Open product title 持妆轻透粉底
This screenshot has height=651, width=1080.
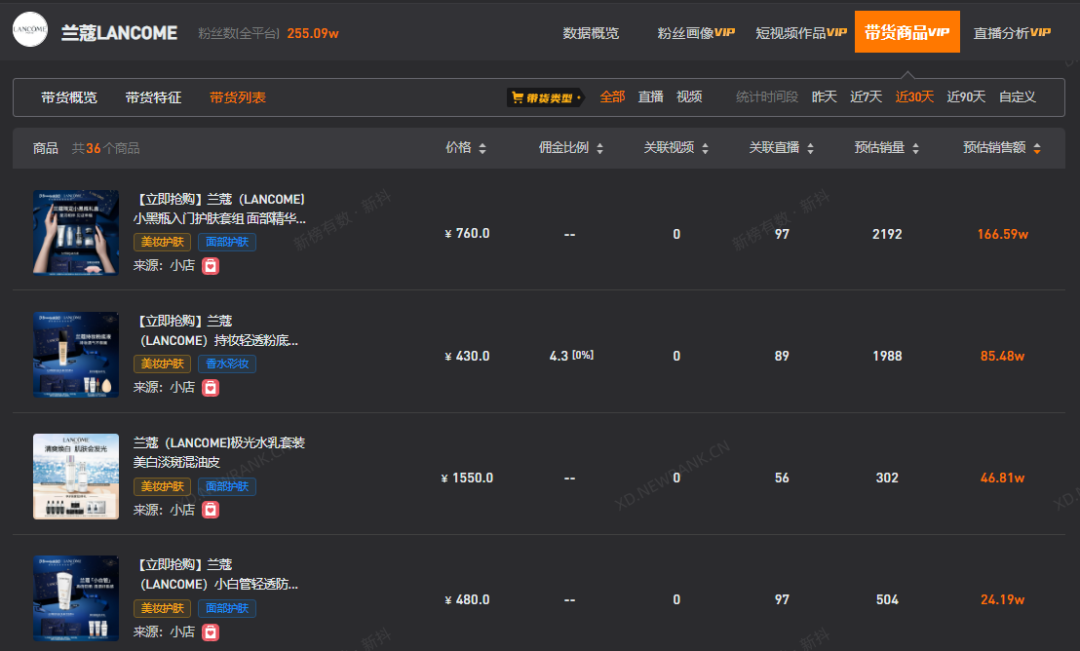click(218, 331)
